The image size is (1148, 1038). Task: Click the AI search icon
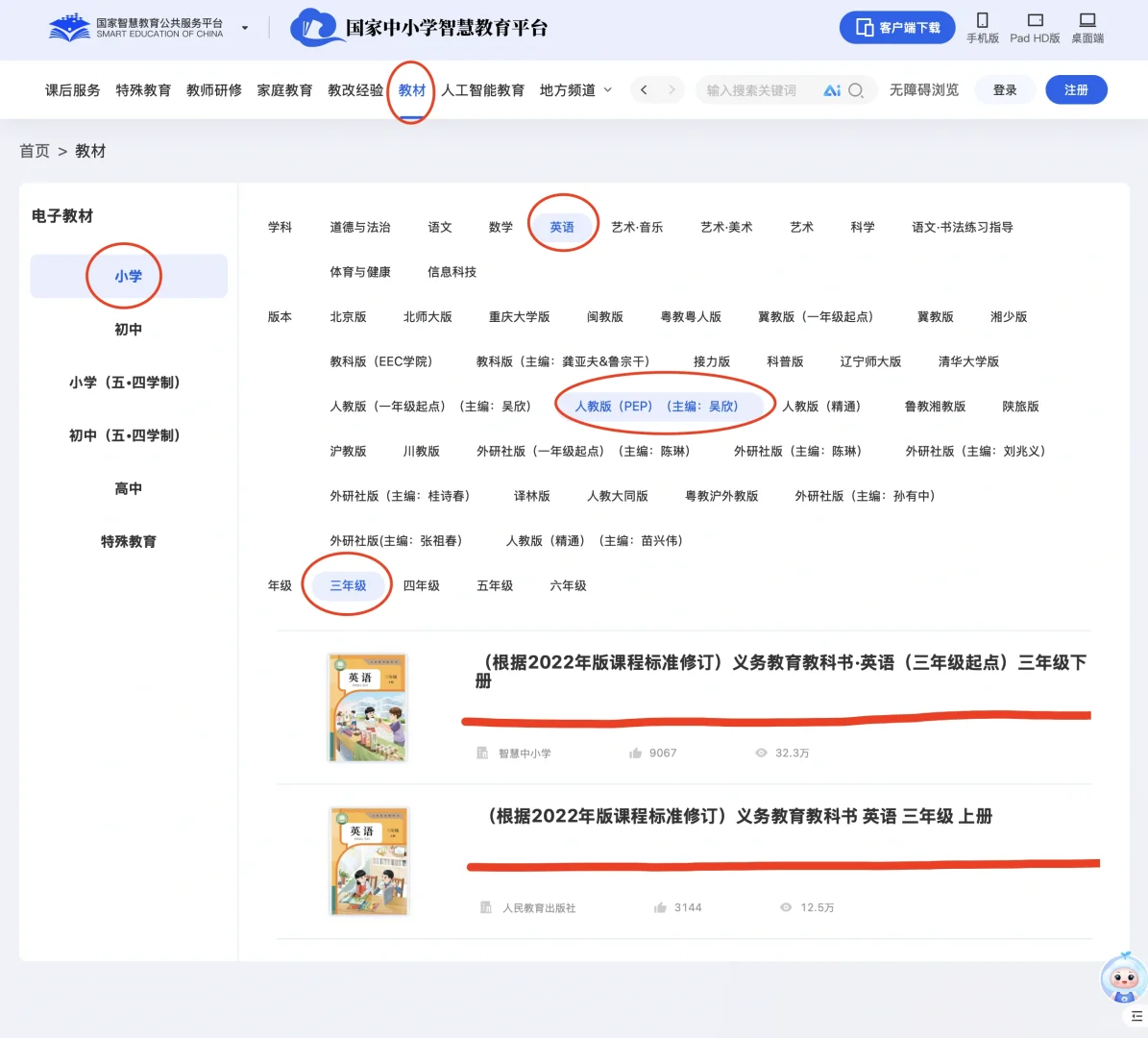(x=832, y=90)
